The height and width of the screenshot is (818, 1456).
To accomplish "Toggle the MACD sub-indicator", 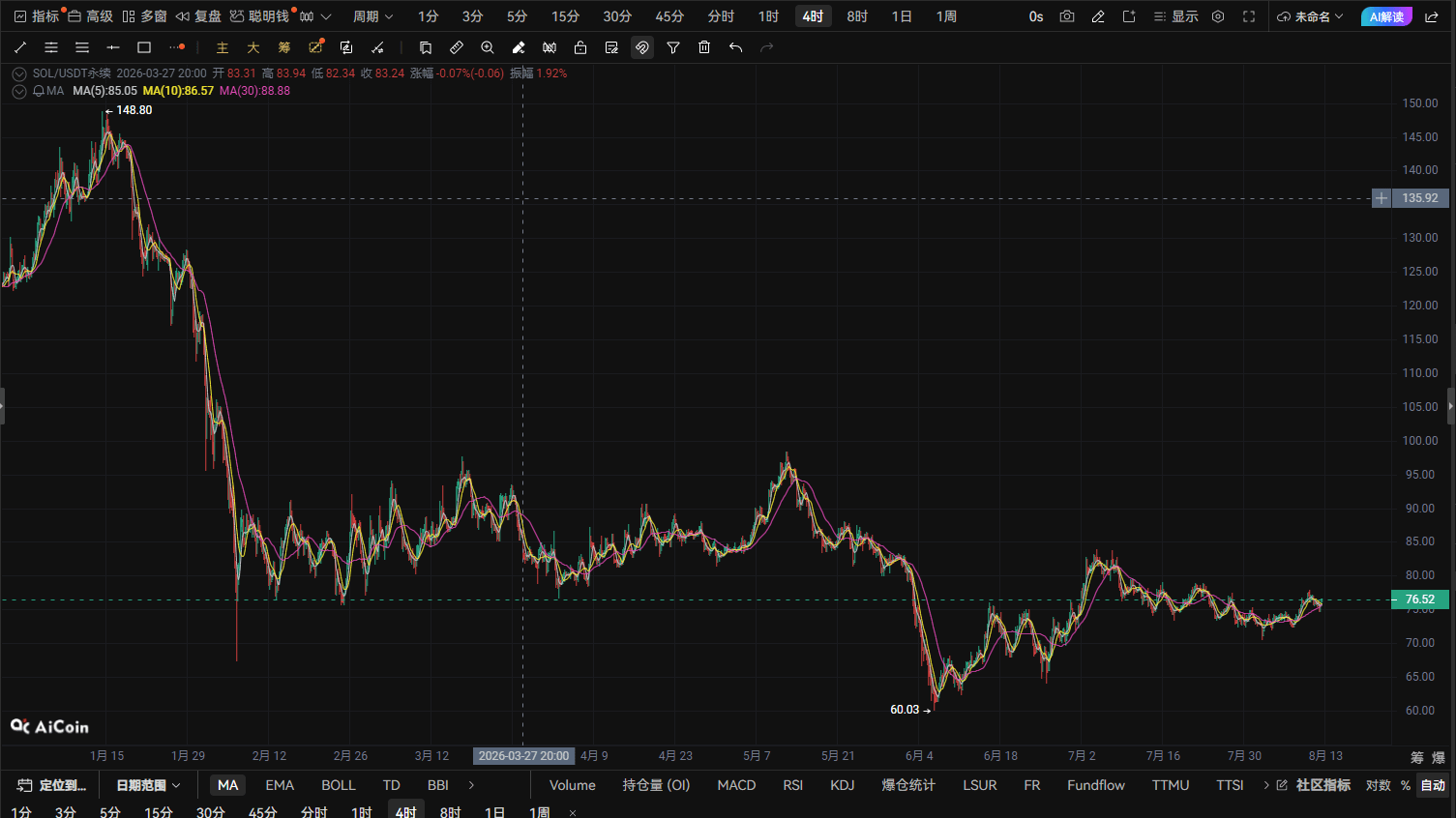I will click(736, 785).
